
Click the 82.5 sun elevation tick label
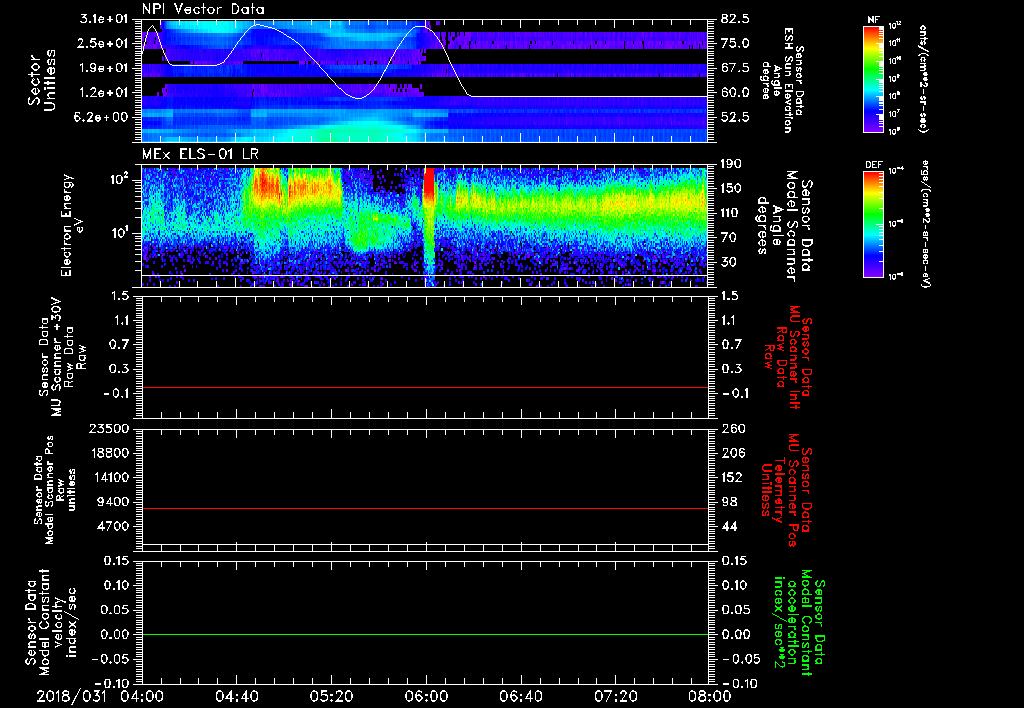click(x=735, y=19)
